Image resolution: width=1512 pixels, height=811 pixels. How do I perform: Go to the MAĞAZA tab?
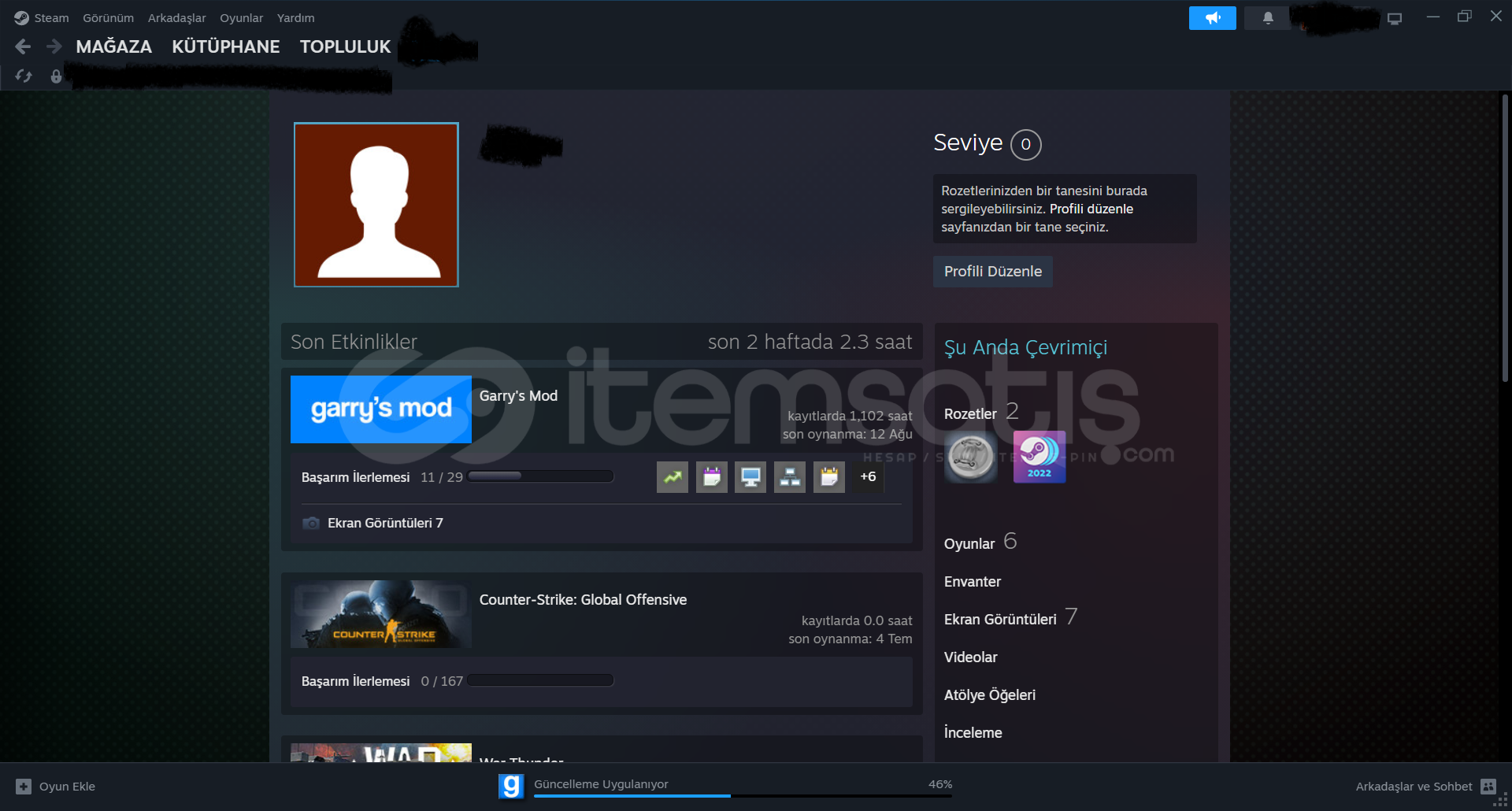[114, 46]
